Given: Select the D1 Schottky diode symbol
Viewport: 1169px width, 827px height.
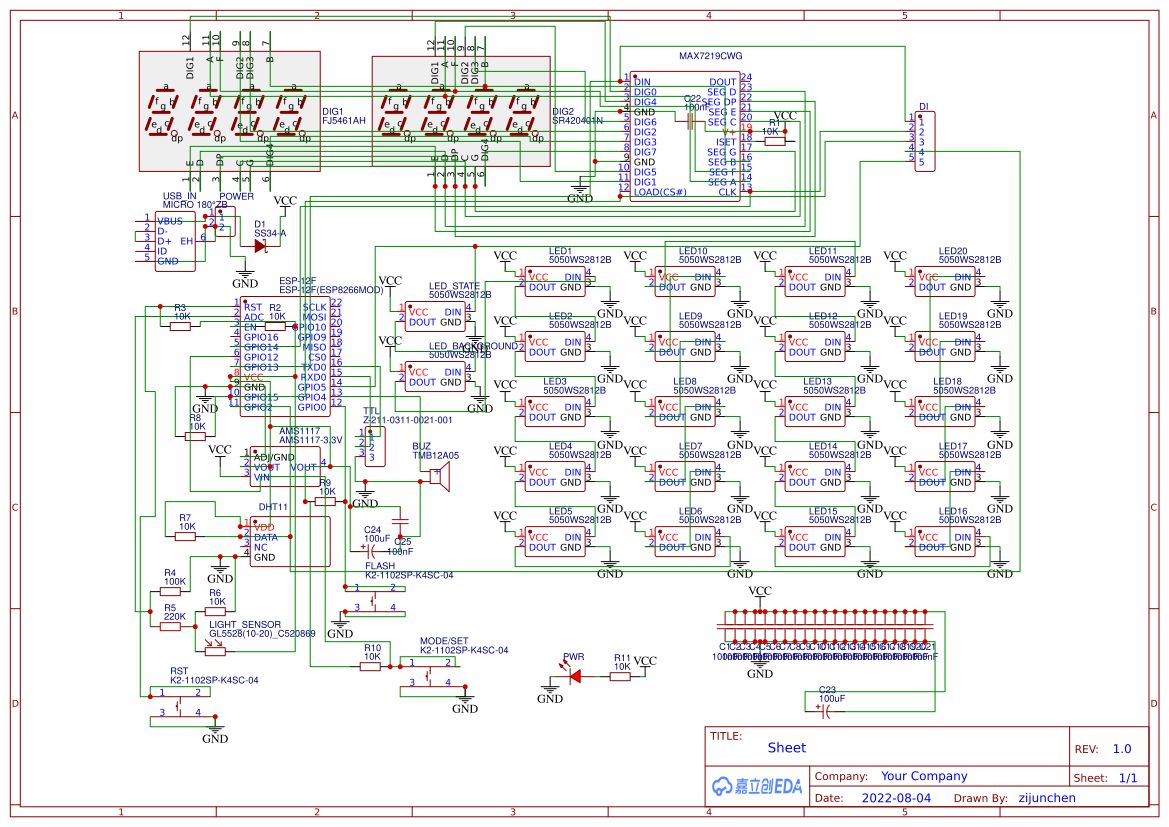Looking at the screenshot, I should pyautogui.click(x=260, y=245).
